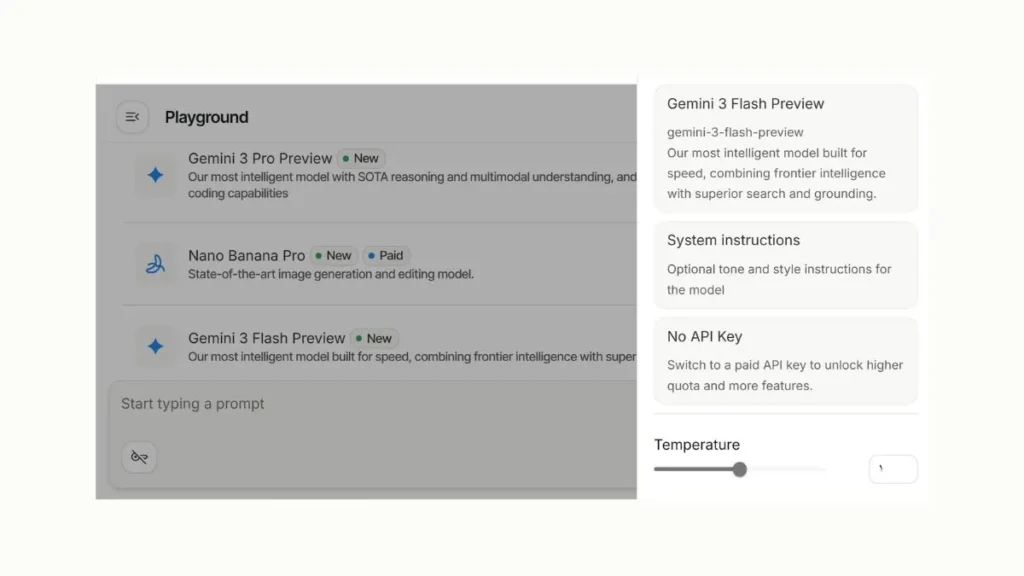This screenshot has width=1024, height=576.
Task: Click the diamond icon beside Gemini 3 Pro Preview
Action: 154,175
